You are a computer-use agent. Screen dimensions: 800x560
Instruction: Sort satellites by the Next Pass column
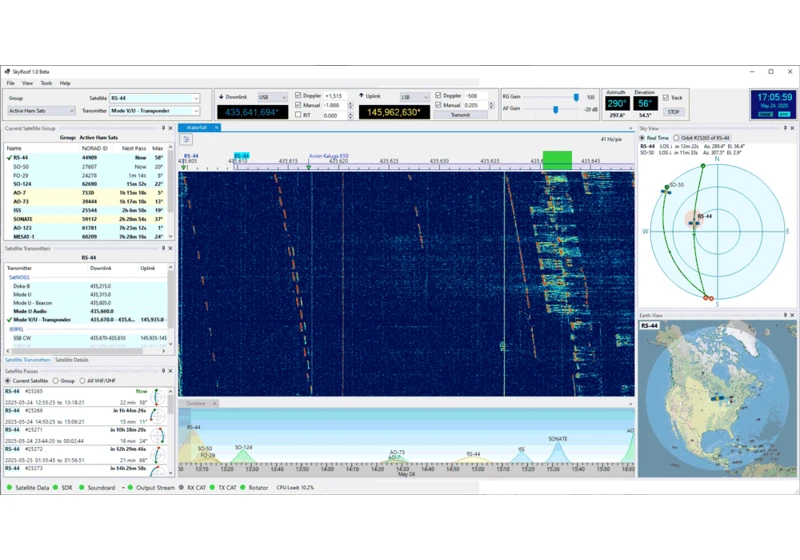[134, 148]
